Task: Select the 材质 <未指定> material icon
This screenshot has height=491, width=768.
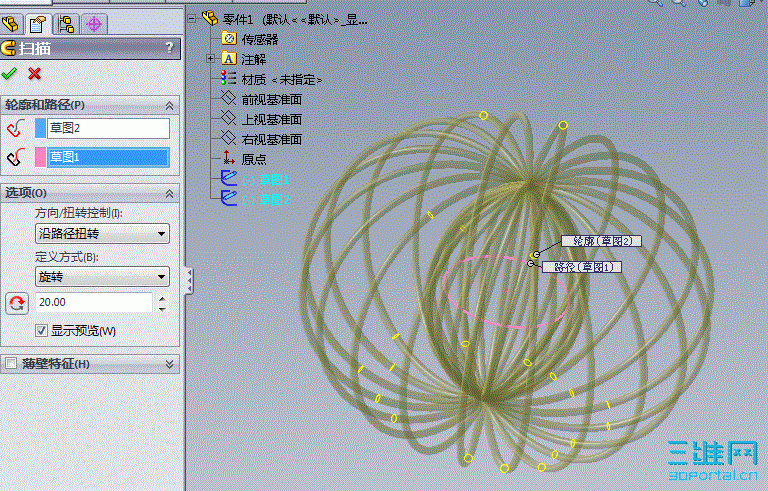Action: coord(228,78)
